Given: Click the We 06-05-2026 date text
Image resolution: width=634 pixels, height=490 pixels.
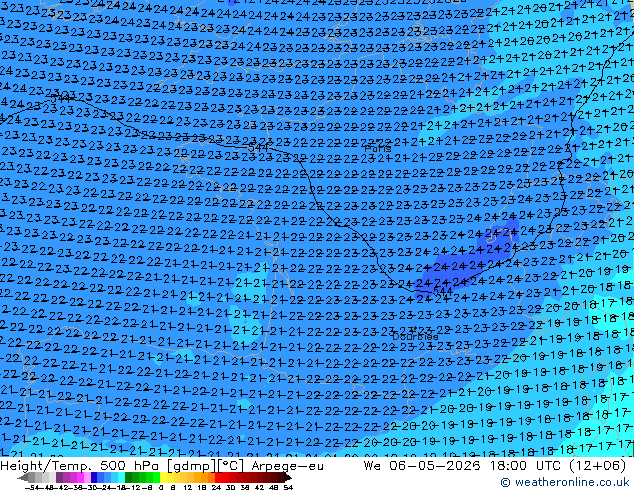Looking at the screenshot, I should [422, 466].
